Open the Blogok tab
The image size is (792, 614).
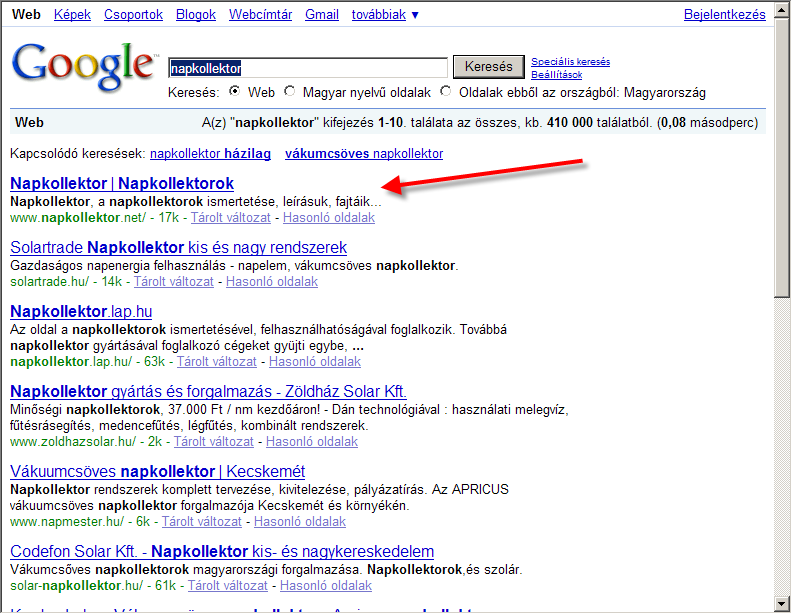click(195, 15)
